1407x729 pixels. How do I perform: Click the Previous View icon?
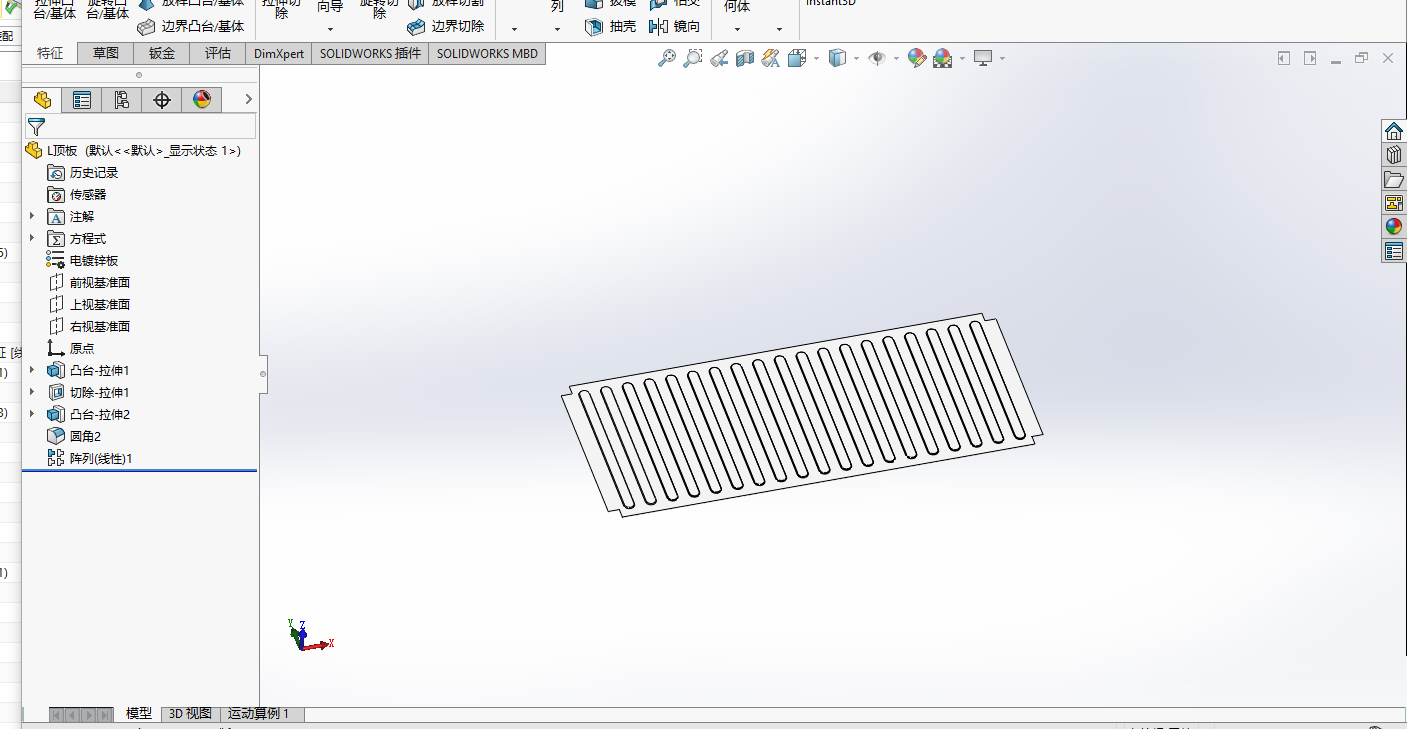(719, 59)
